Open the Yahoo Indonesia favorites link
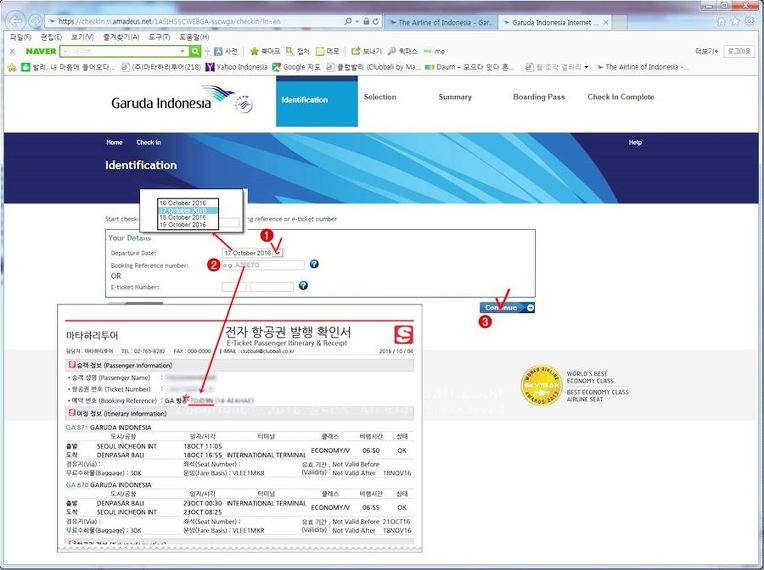The image size is (764, 570). tap(236, 67)
